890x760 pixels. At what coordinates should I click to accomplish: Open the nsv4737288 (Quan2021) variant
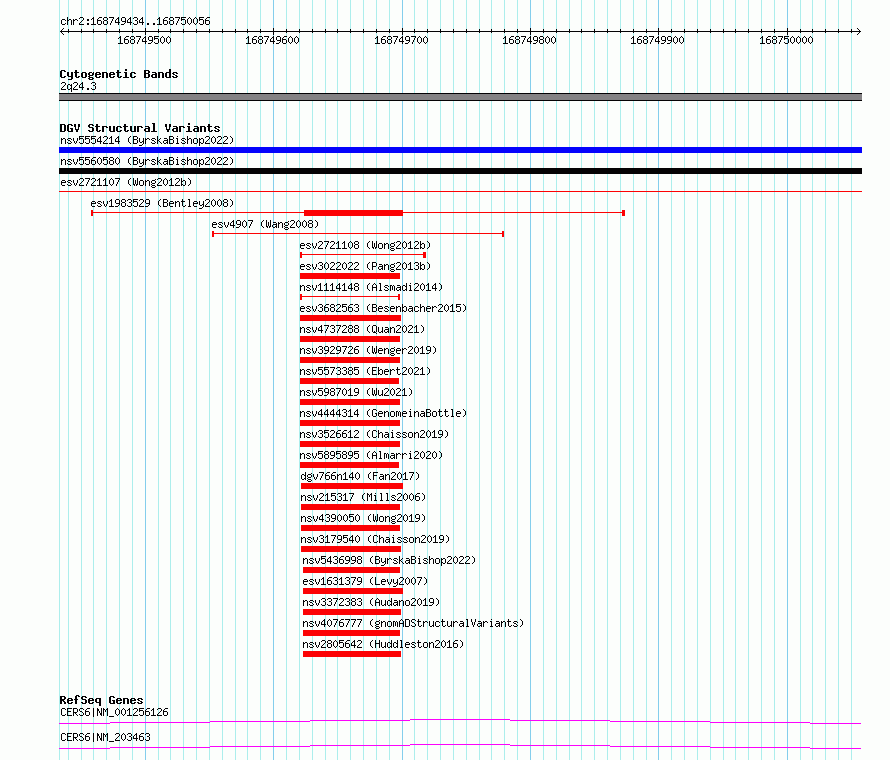coord(362,329)
